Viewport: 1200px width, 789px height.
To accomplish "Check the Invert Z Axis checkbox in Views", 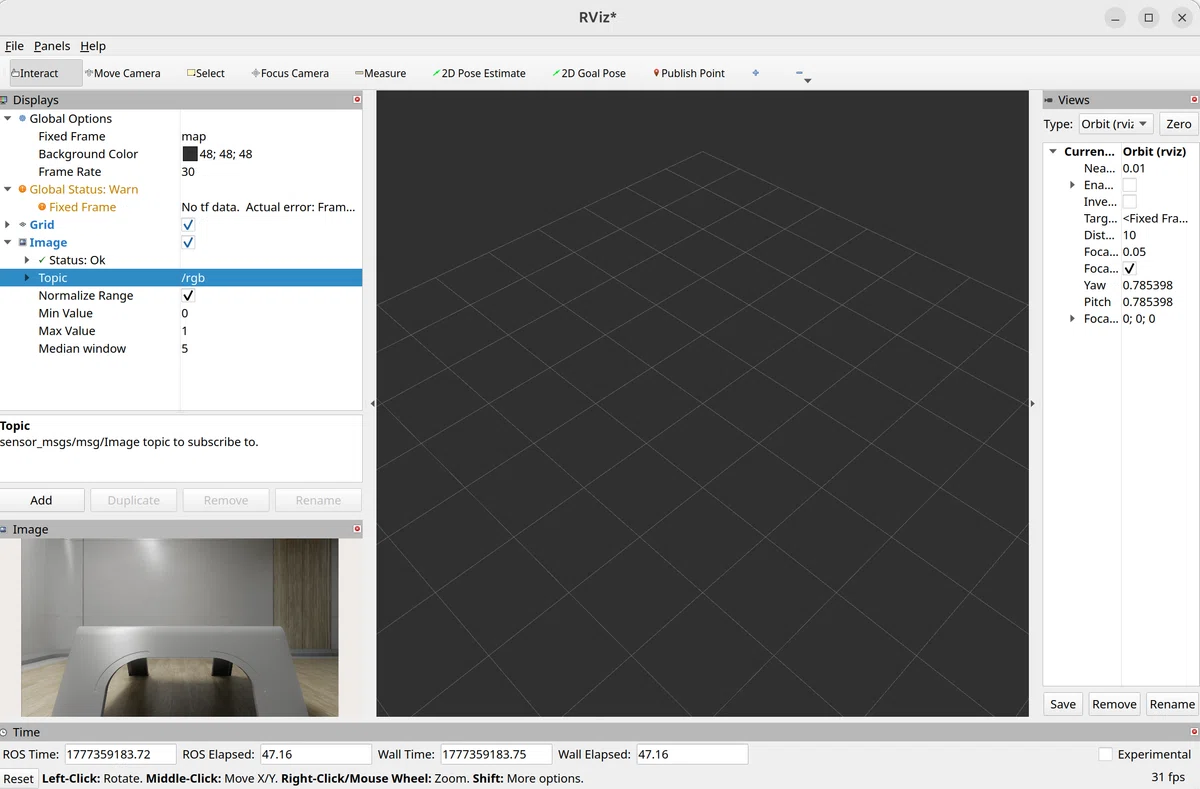I will point(1129,202).
